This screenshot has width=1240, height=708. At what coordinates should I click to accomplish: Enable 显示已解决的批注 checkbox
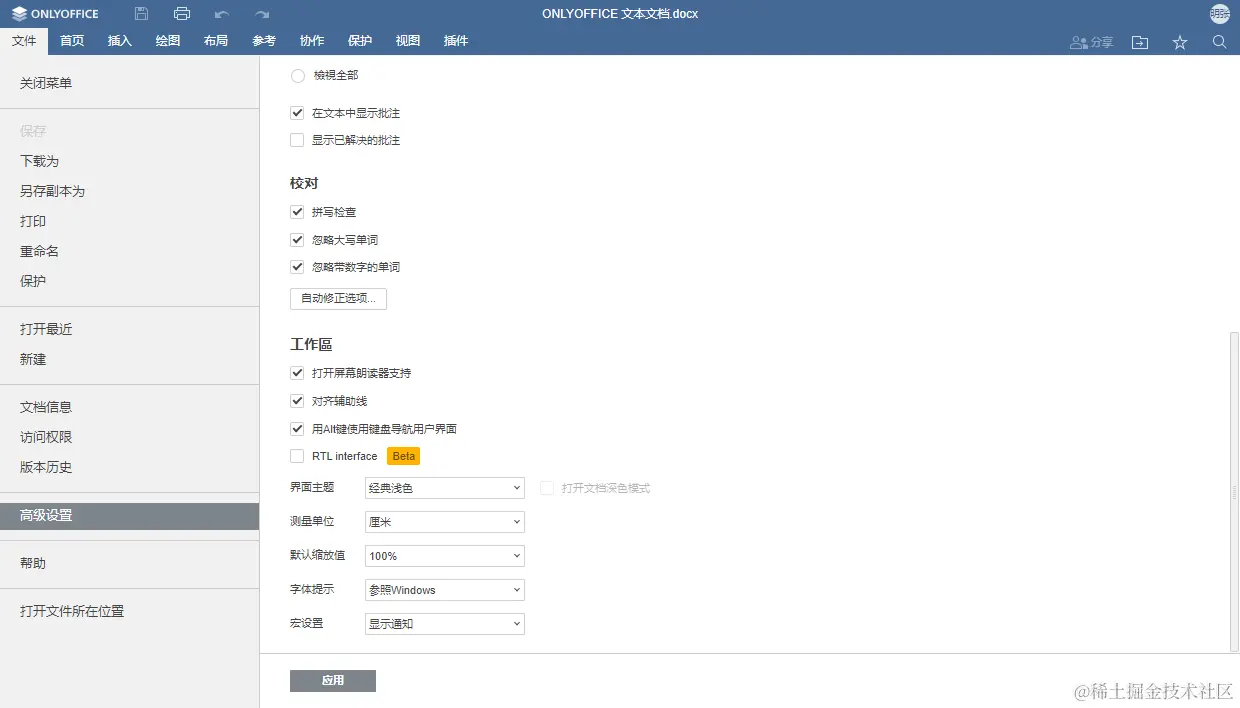pyautogui.click(x=297, y=140)
